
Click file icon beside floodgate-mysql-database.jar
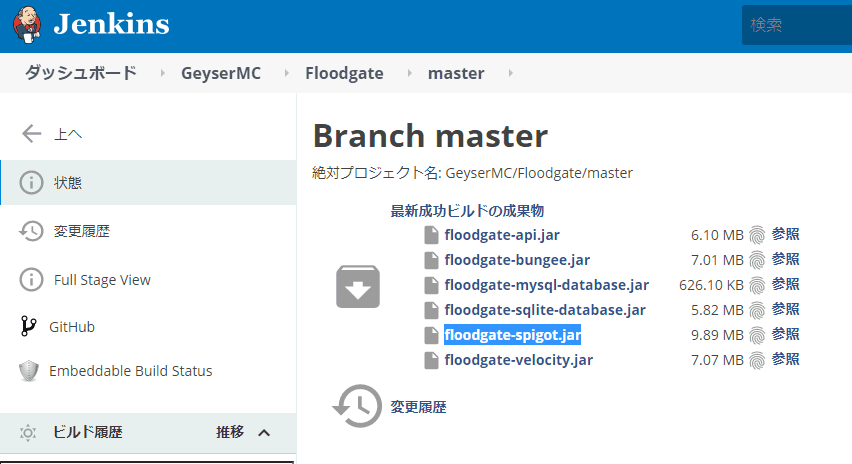coord(431,285)
